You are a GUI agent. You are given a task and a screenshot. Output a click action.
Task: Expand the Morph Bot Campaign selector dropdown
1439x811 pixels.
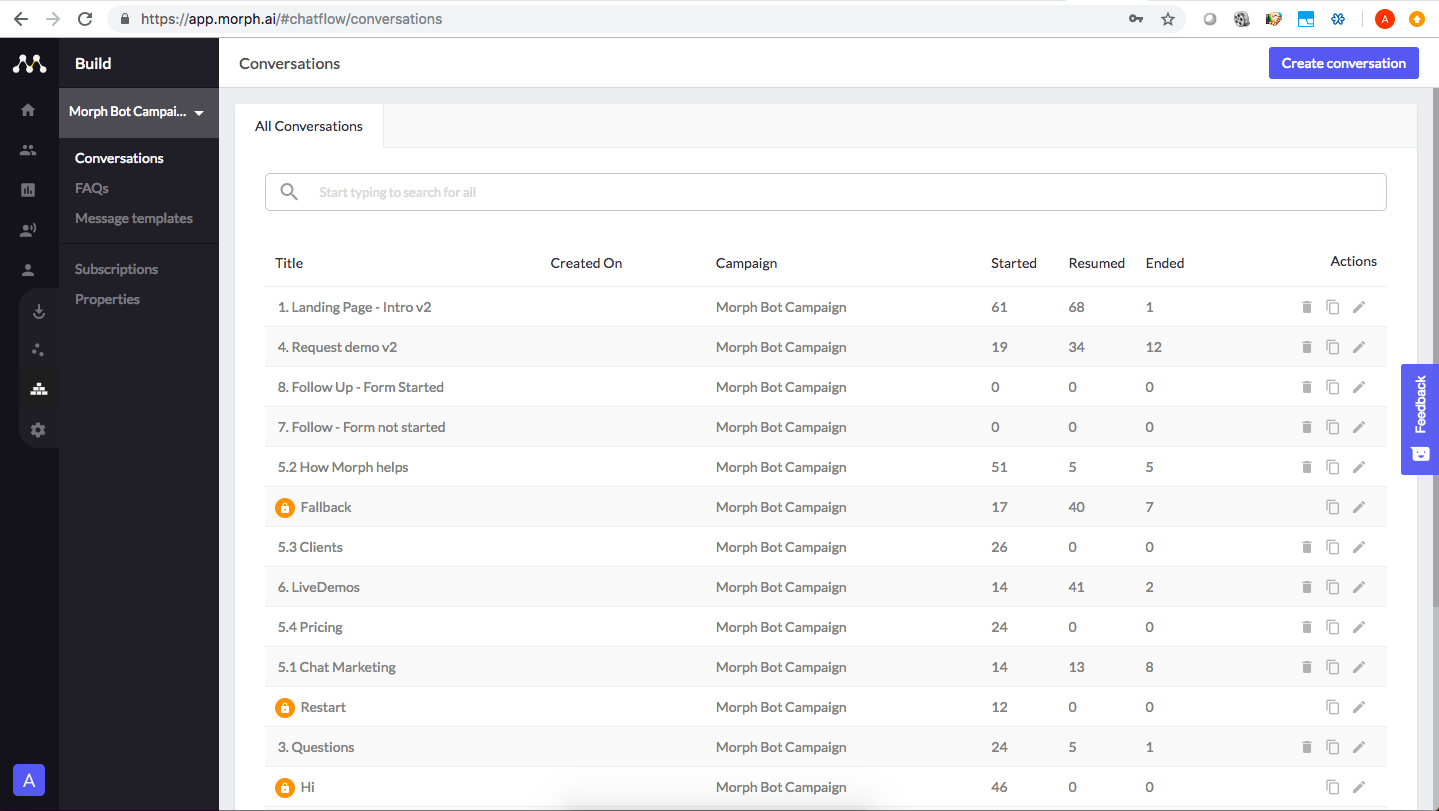tap(137, 112)
